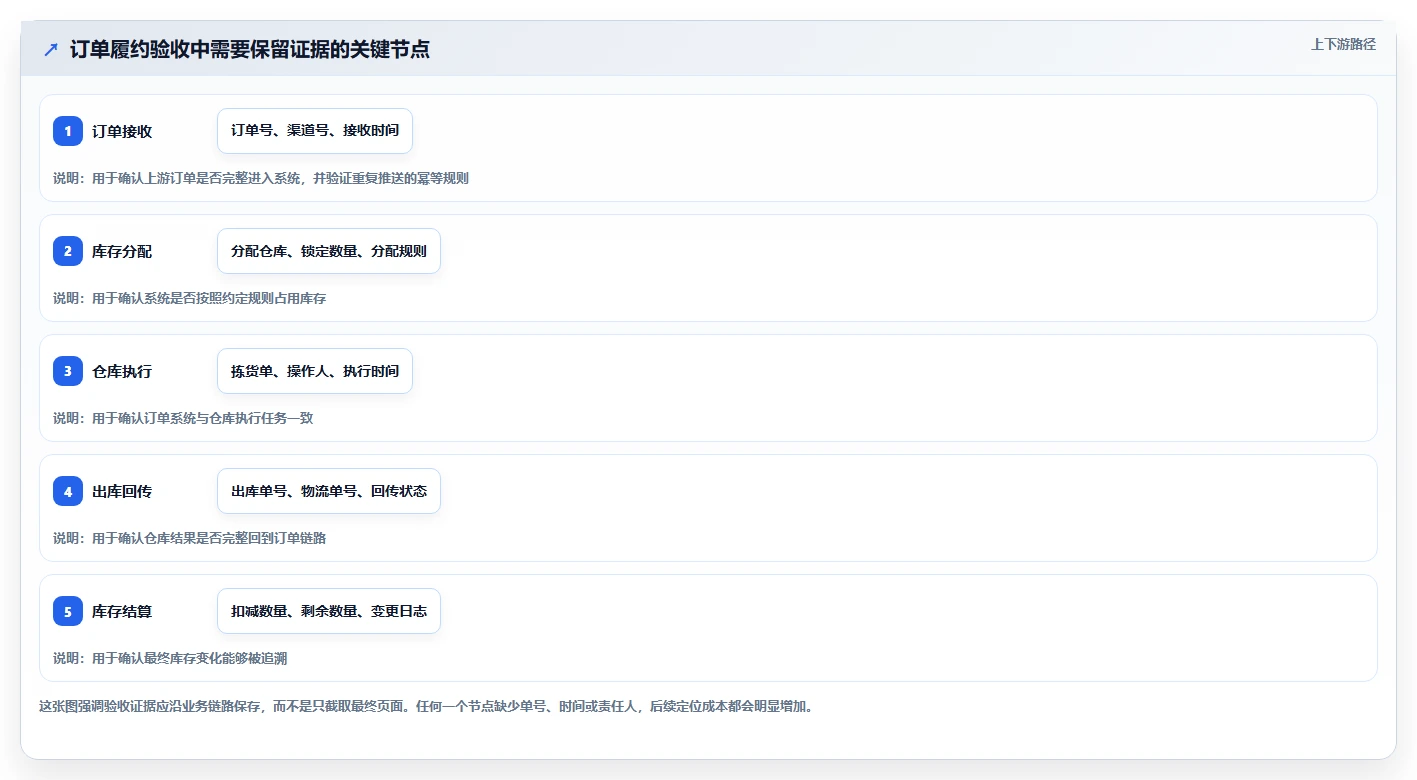Click step number badge 4
This screenshot has height=780, width=1417.
[x=68, y=491]
